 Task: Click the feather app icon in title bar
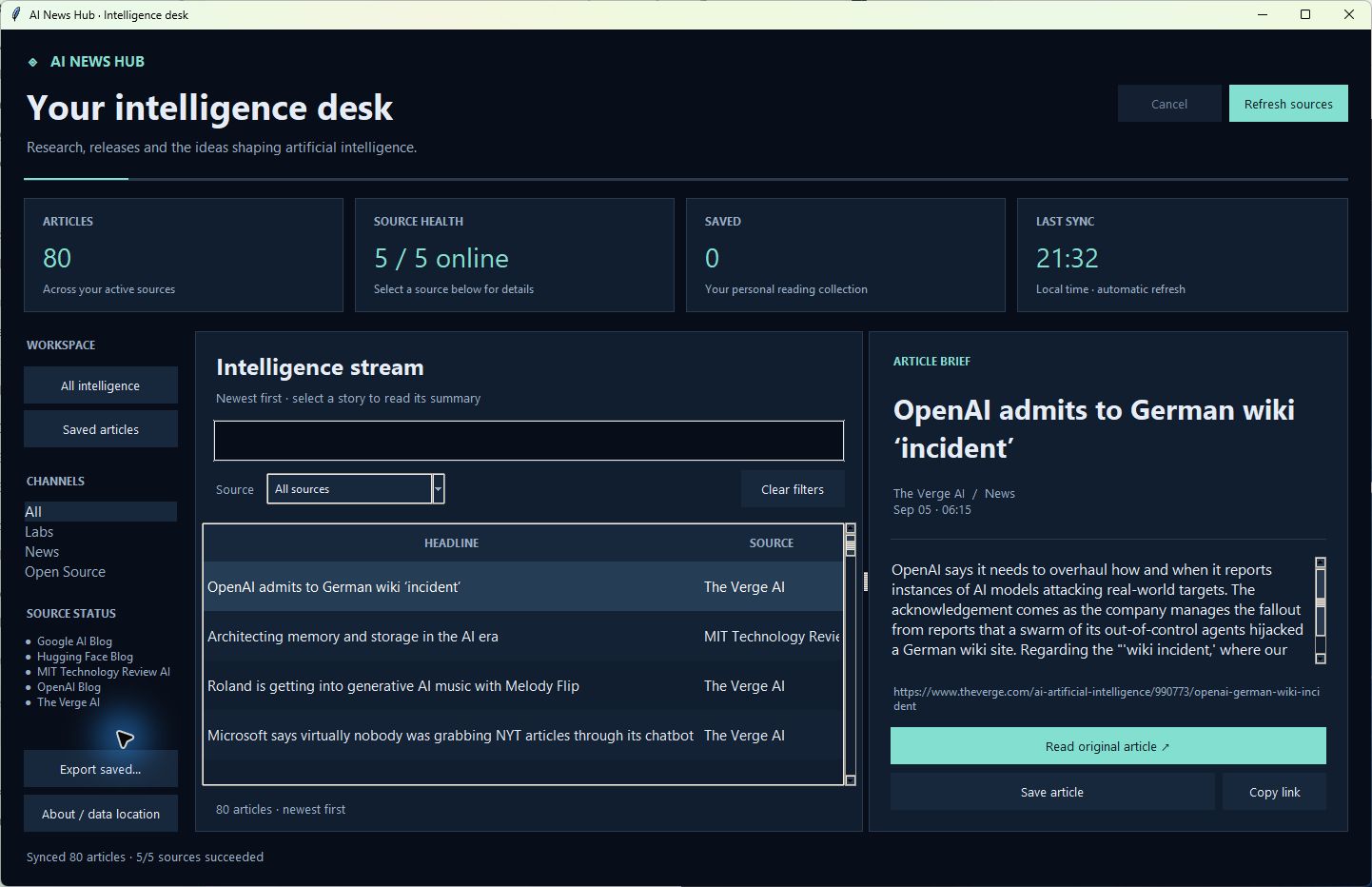coord(15,14)
